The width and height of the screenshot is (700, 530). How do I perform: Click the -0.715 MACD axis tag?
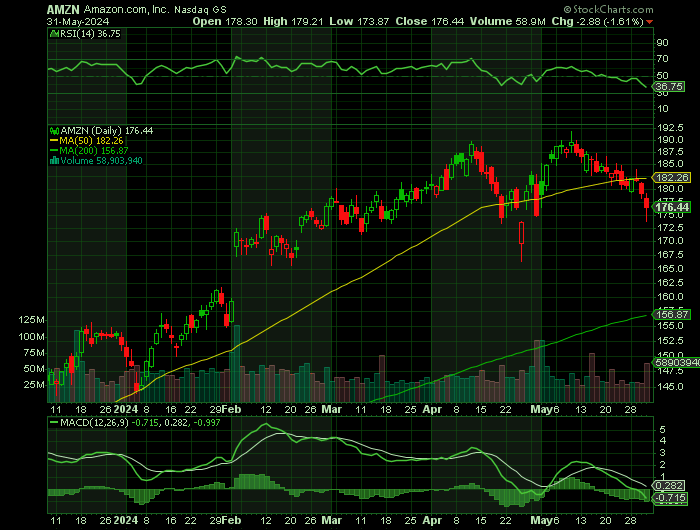tap(669, 498)
